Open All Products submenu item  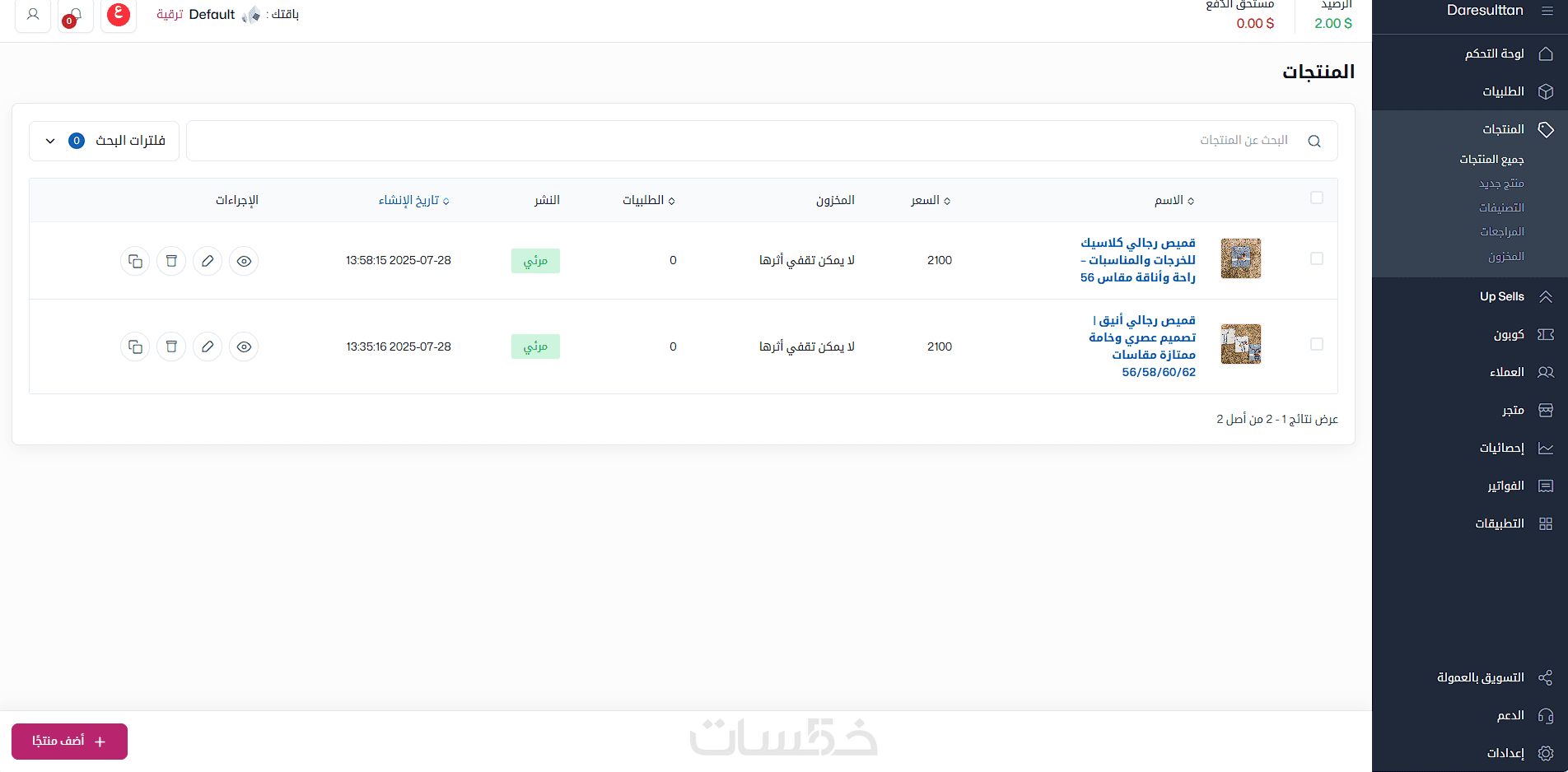[1491, 159]
